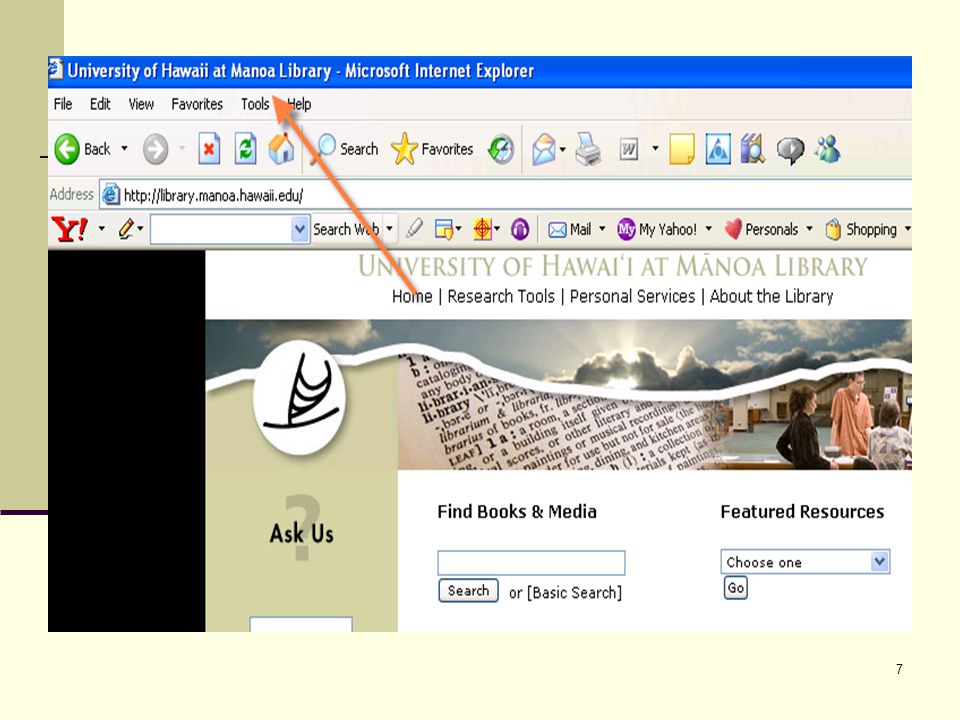The width and height of the screenshot is (960, 720).
Task: Open My Yahoo! toolbar button
Action: (x=656, y=229)
